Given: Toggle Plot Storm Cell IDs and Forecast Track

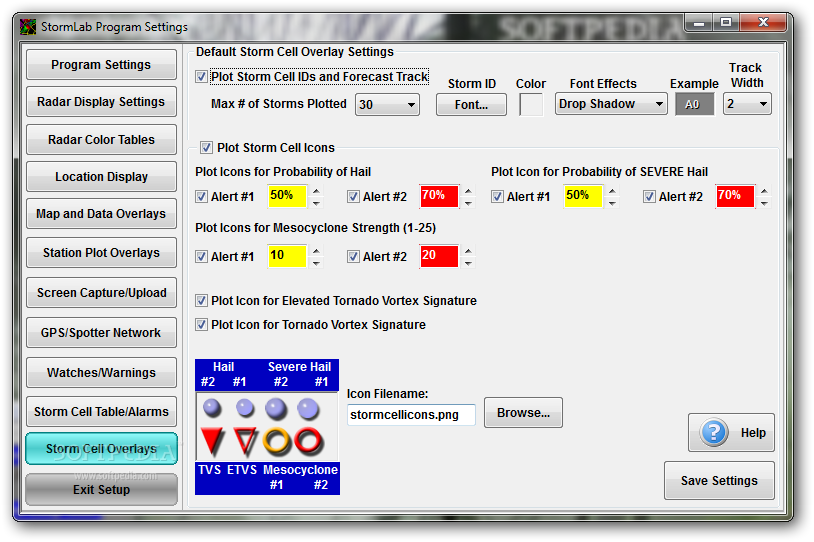Looking at the screenshot, I should [x=201, y=77].
